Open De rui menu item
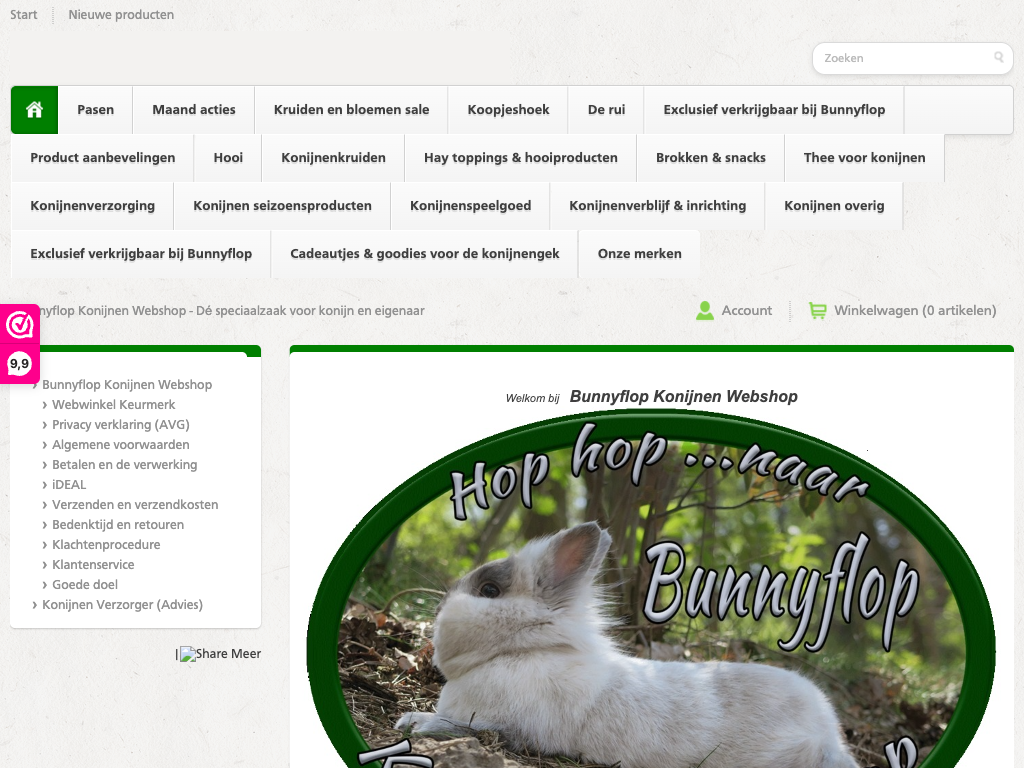Screen dimensions: 1024x768 tap(606, 110)
